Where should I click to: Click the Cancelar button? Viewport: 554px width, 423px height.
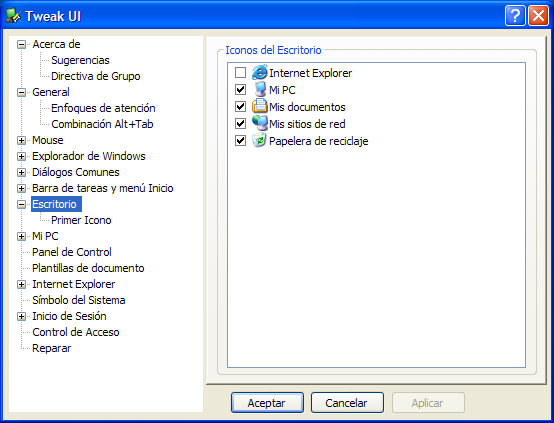pyautogui.click(x=347, y=403)
